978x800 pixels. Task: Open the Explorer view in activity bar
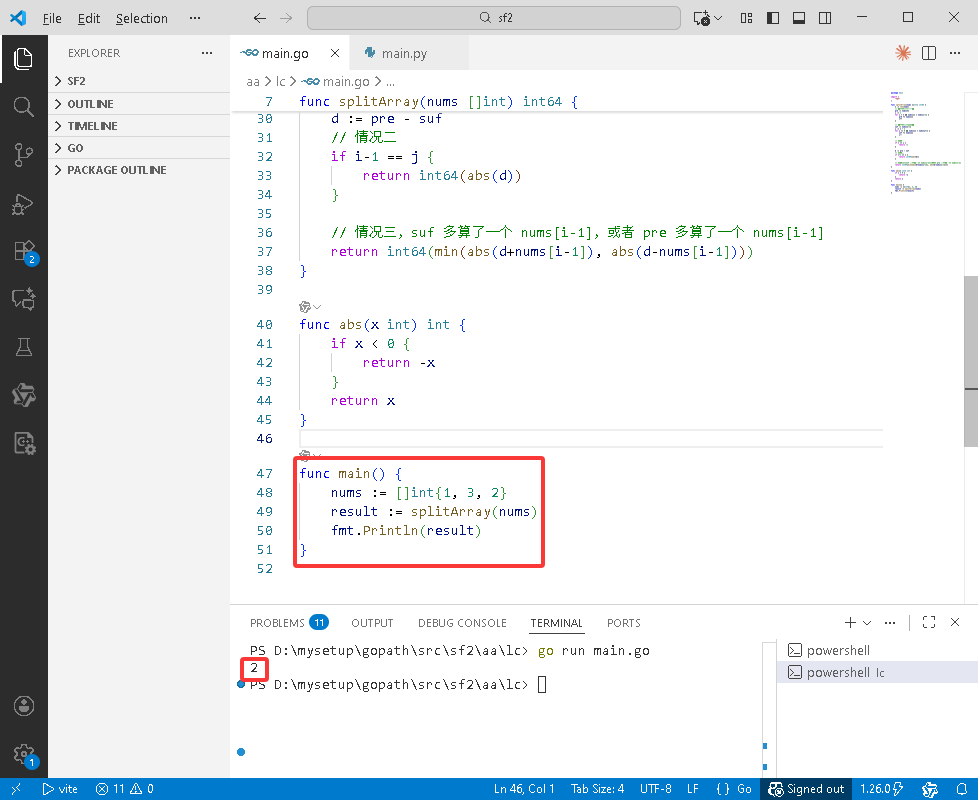click(23, 59)
